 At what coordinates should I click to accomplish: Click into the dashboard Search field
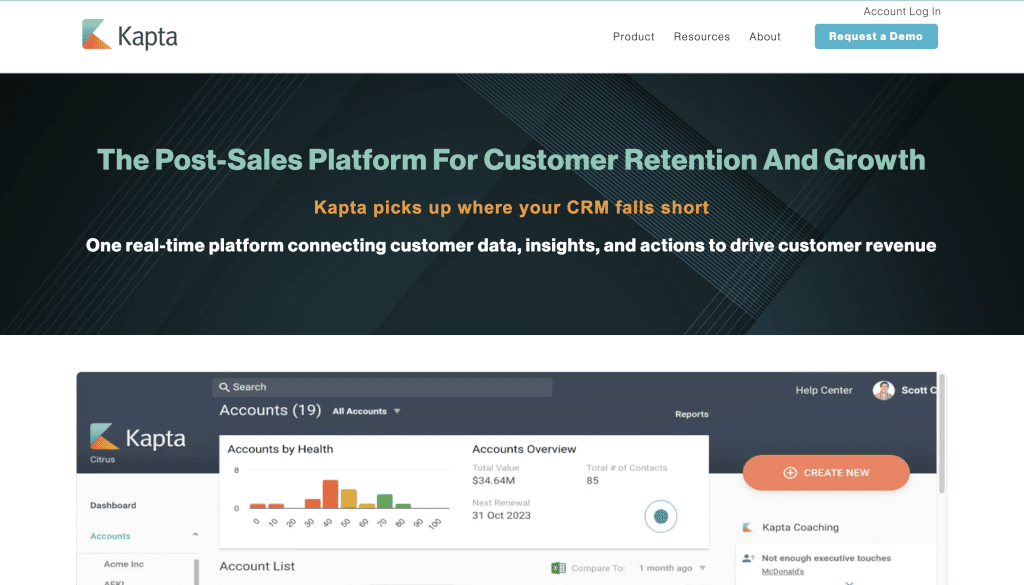pos(382,387)
